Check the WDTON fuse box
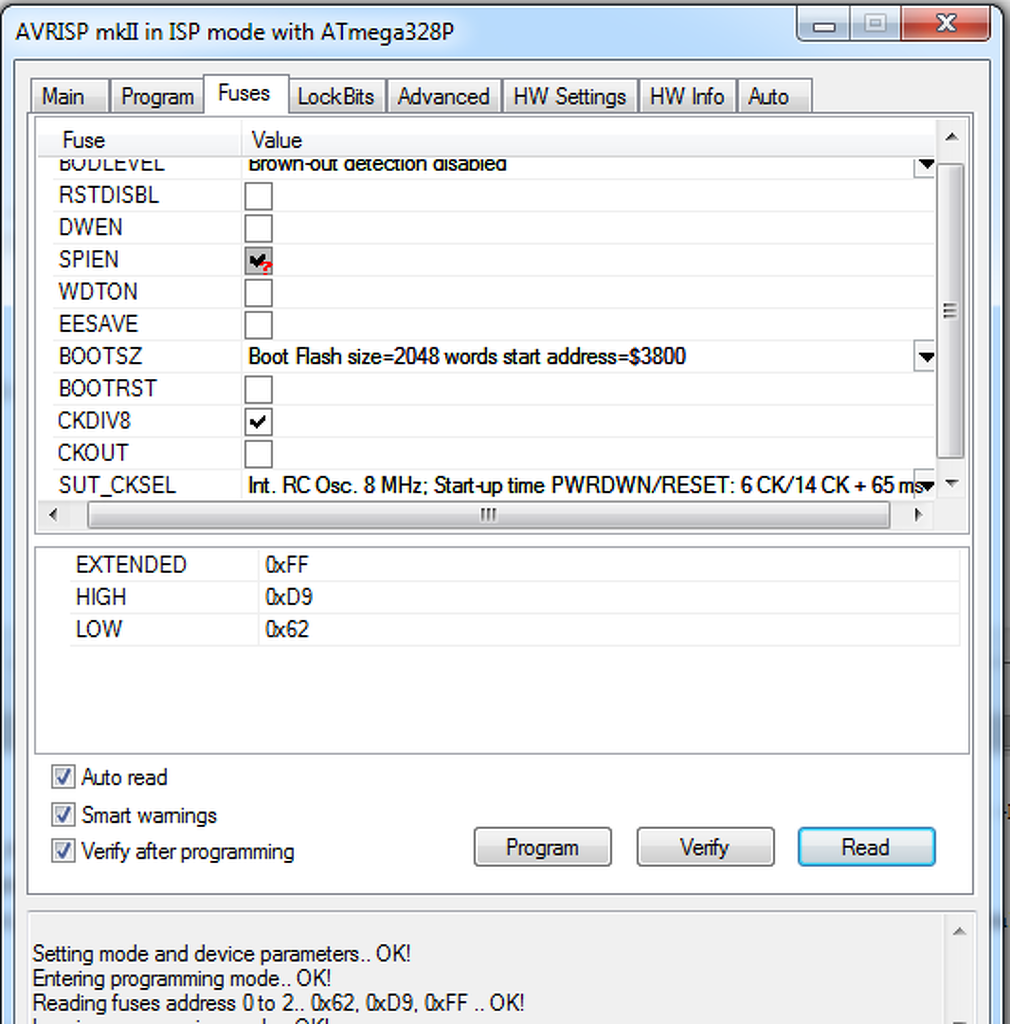The image size is (1010, 1024). (259, 292)
